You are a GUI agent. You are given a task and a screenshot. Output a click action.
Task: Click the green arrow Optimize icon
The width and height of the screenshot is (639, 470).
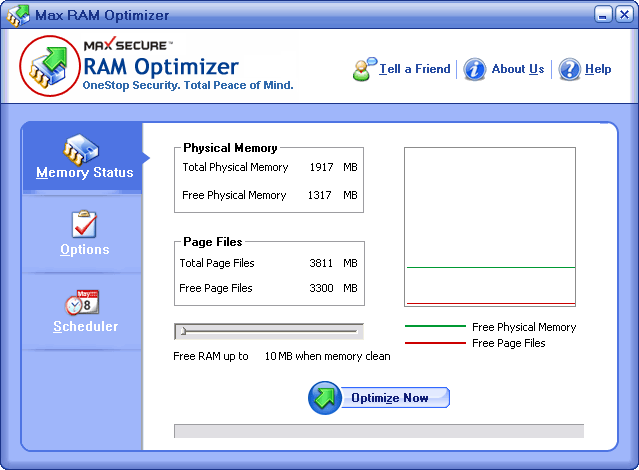click(325, 398)
